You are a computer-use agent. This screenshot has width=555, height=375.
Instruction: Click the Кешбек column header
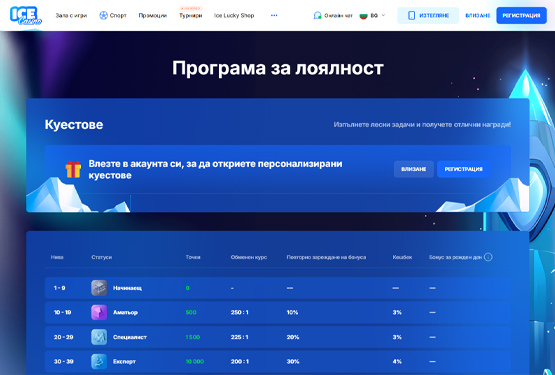(x=402, y=257)
